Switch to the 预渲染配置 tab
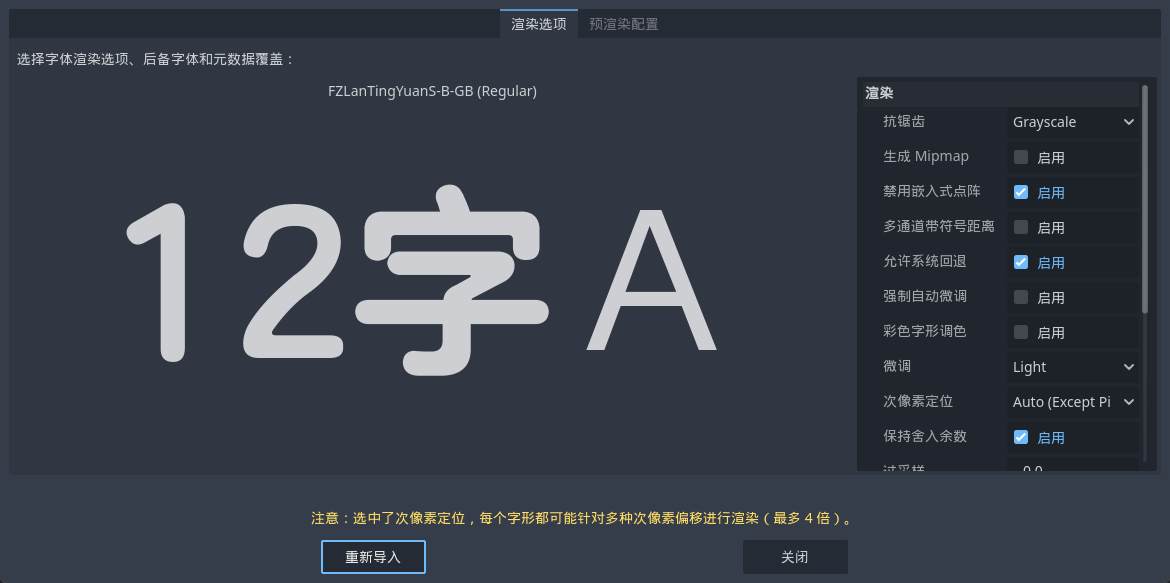1170x583 pixels. coord(623,23)
